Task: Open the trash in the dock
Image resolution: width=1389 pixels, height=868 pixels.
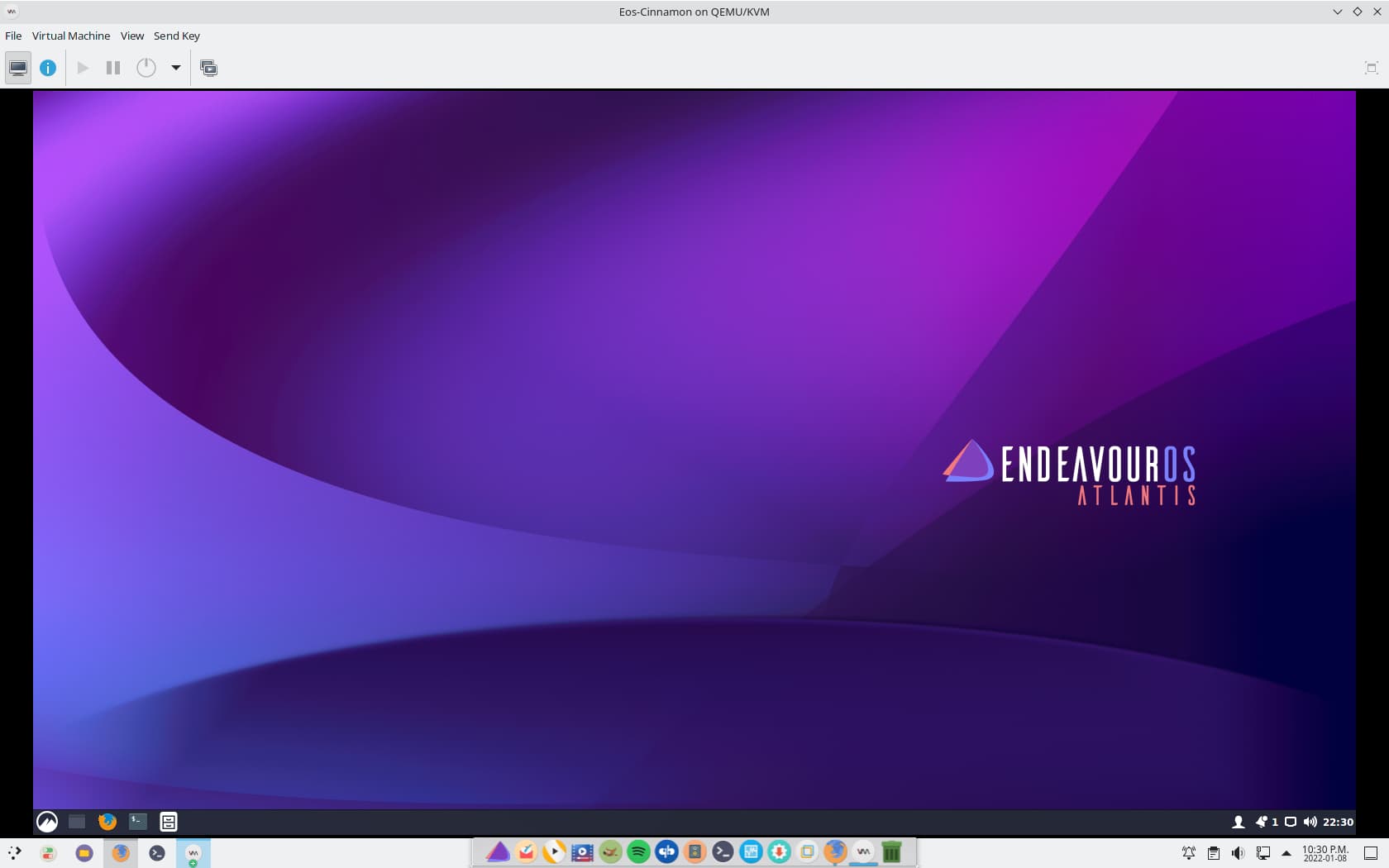Action: pyautogui.click(x=892, y=851)
